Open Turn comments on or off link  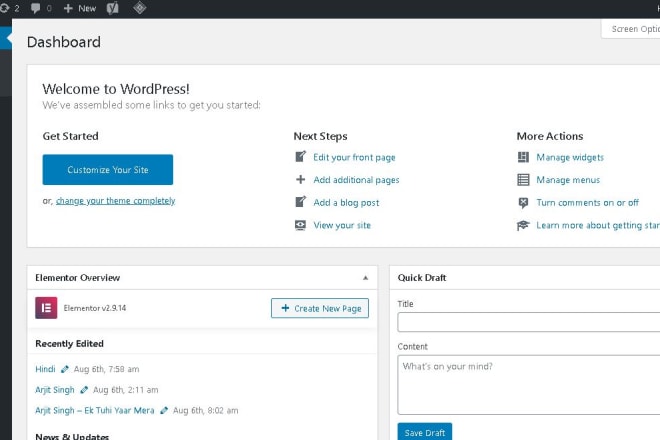(587, 203)
